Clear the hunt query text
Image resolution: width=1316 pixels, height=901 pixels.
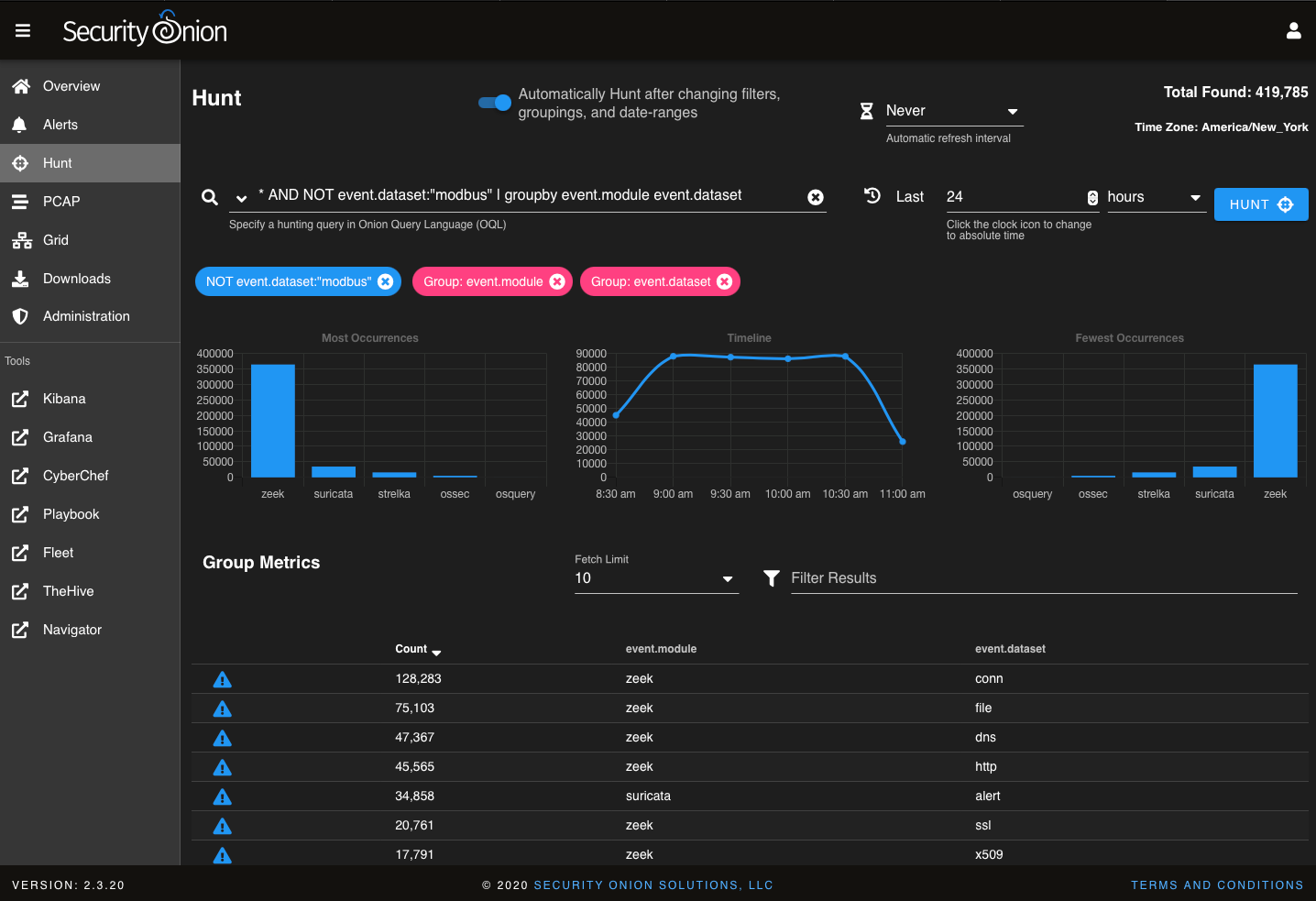click(815, 197)
